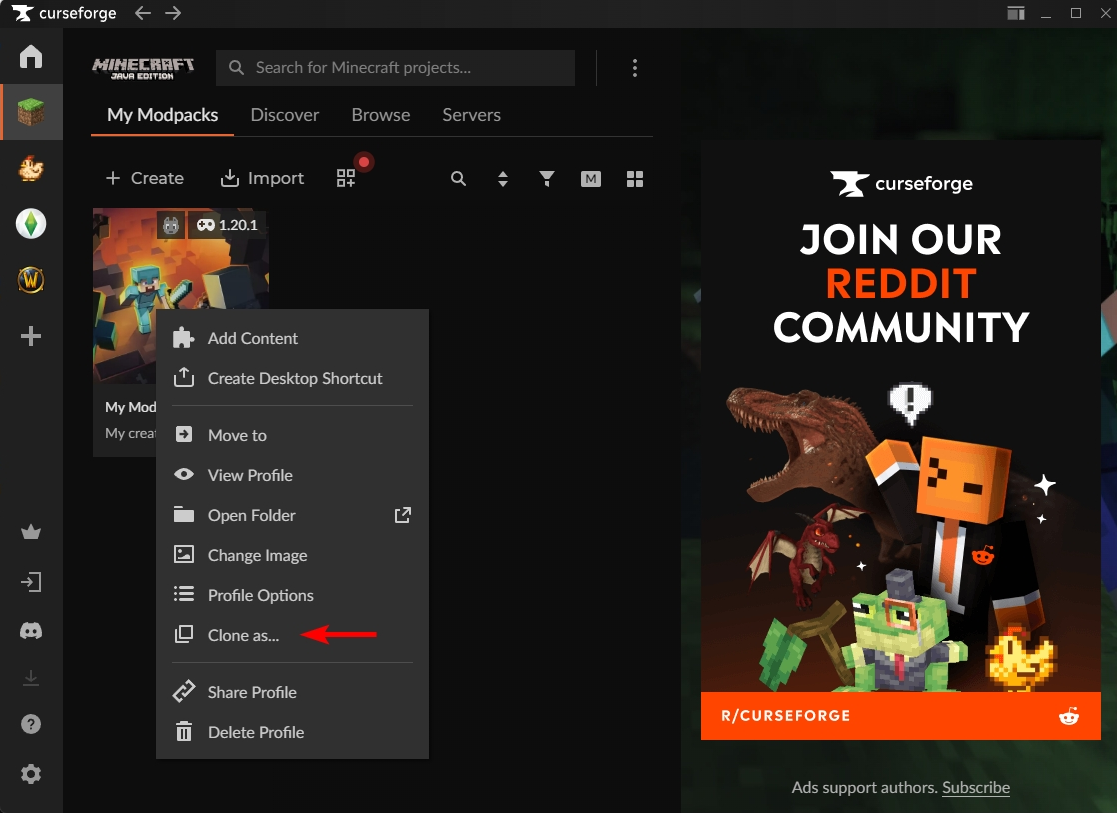Choose Add Content from context menu

(x=292, y=338)
